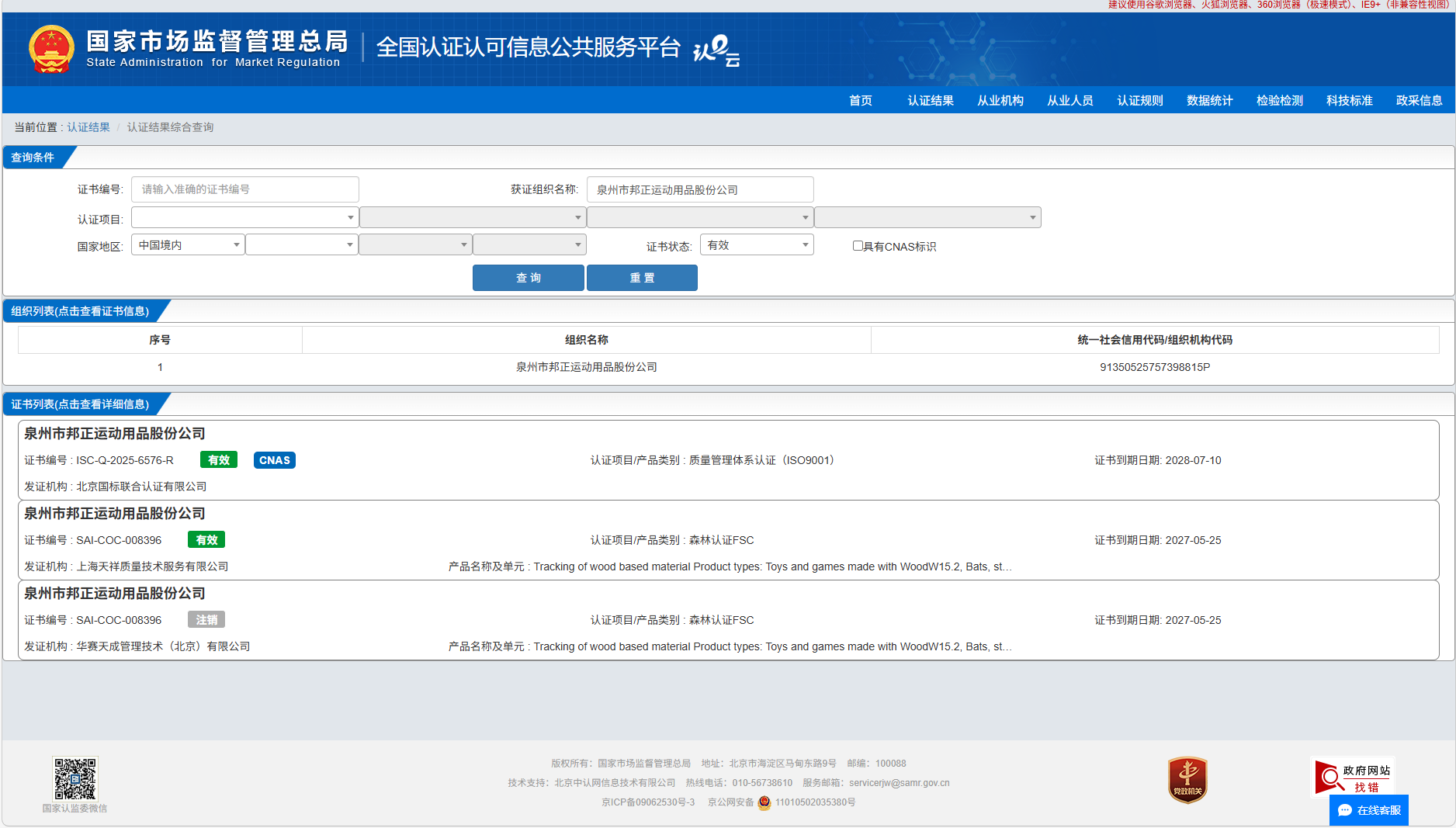Open the 数据统计 navigation menu
Viewport: 1456px width, 828px height.
(x=1209, y=100)
